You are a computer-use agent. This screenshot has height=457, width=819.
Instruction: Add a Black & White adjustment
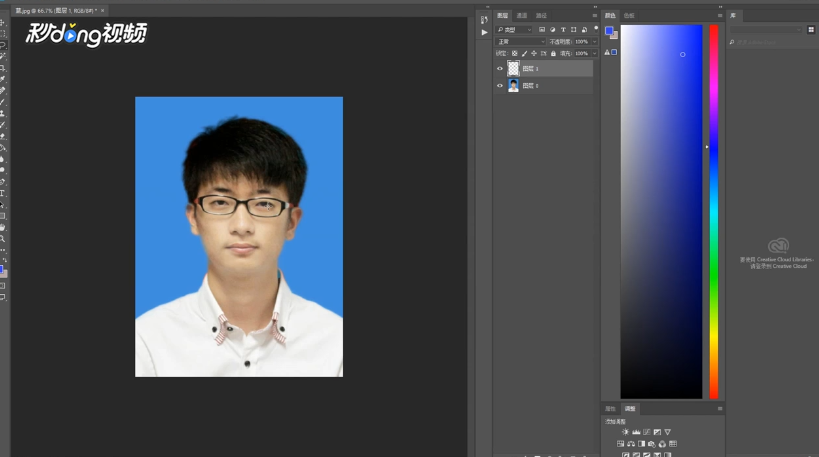point(641,444)
